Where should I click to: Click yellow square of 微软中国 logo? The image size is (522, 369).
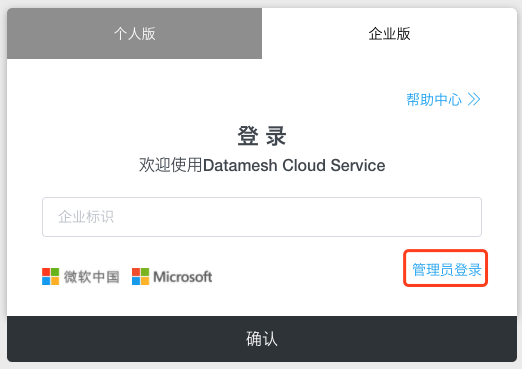tap(55, 281)
